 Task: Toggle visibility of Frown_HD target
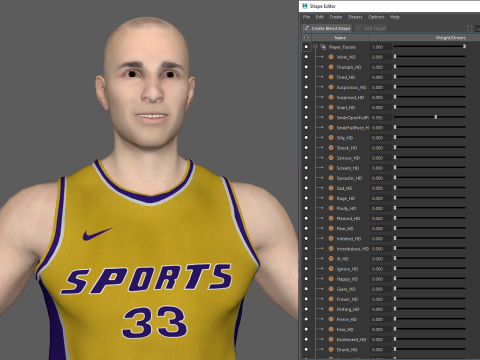click(x=306, y=299)
